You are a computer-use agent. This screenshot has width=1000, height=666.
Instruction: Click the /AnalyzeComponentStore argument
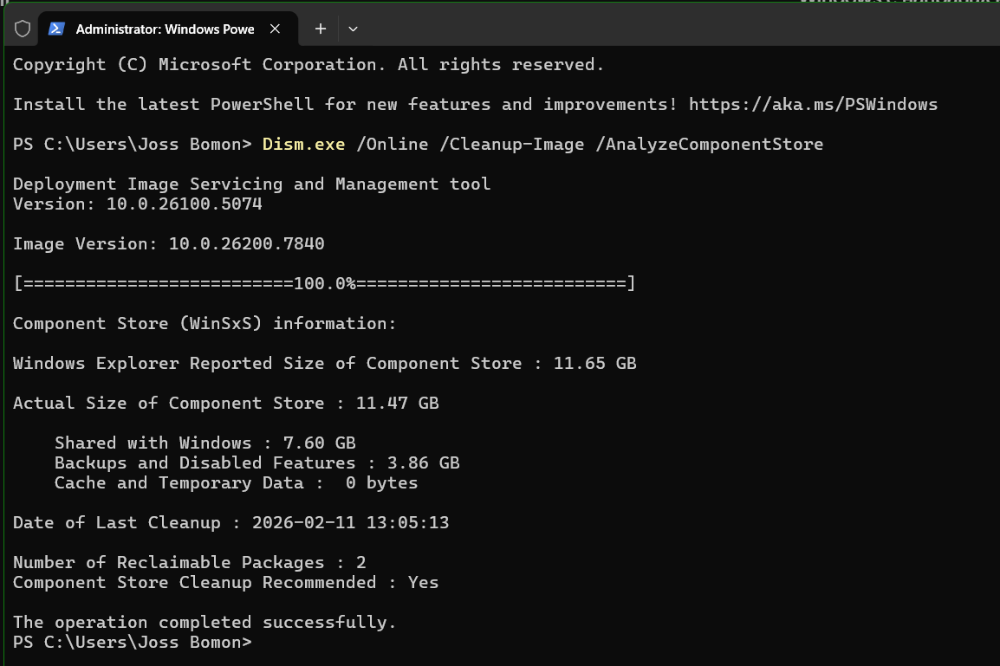point(709,144)
